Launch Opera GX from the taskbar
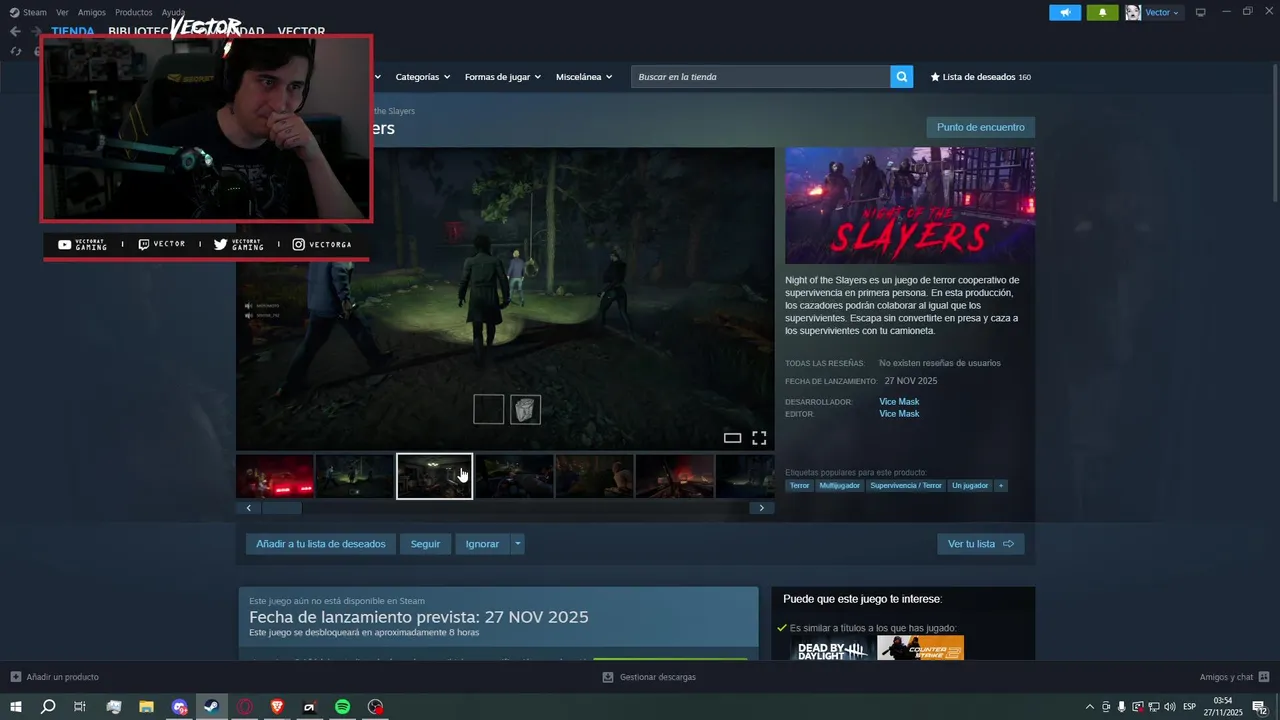 (244, 707)
